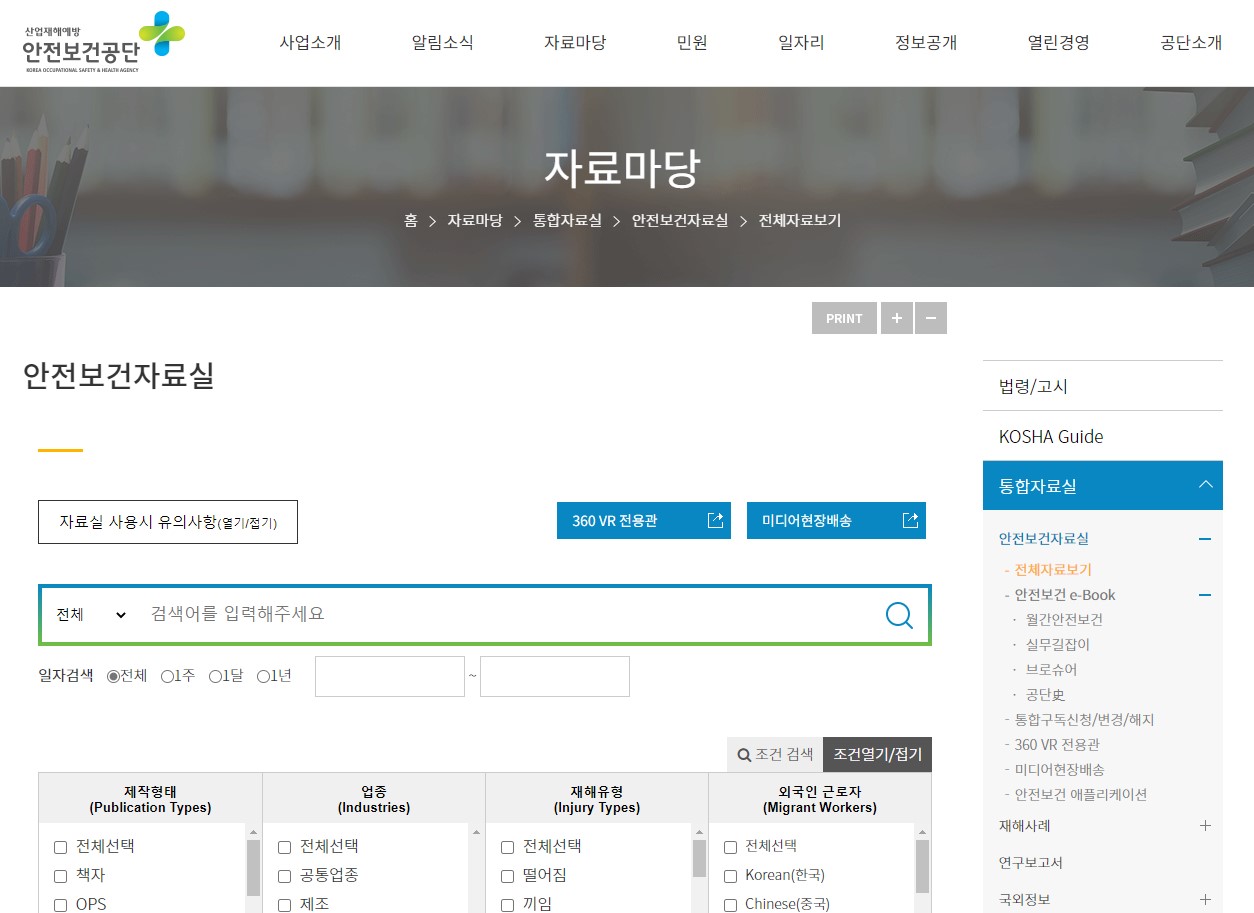Viewport: 1254px width, 913px height.
Task: Open the 민원 top menu
Action: coord(692,42)
